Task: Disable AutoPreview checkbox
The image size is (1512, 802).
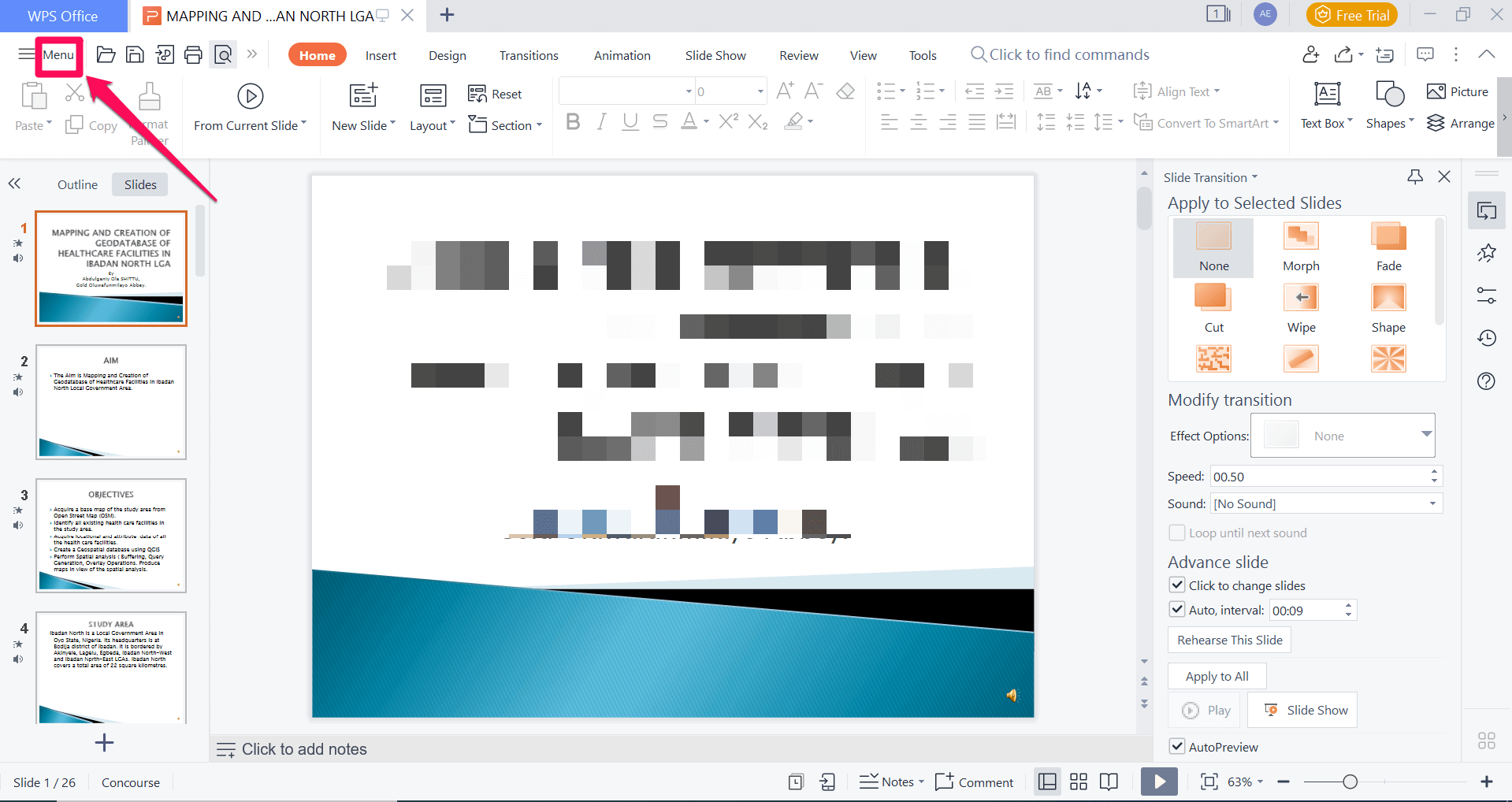Action: click(x=1177, y=746)
